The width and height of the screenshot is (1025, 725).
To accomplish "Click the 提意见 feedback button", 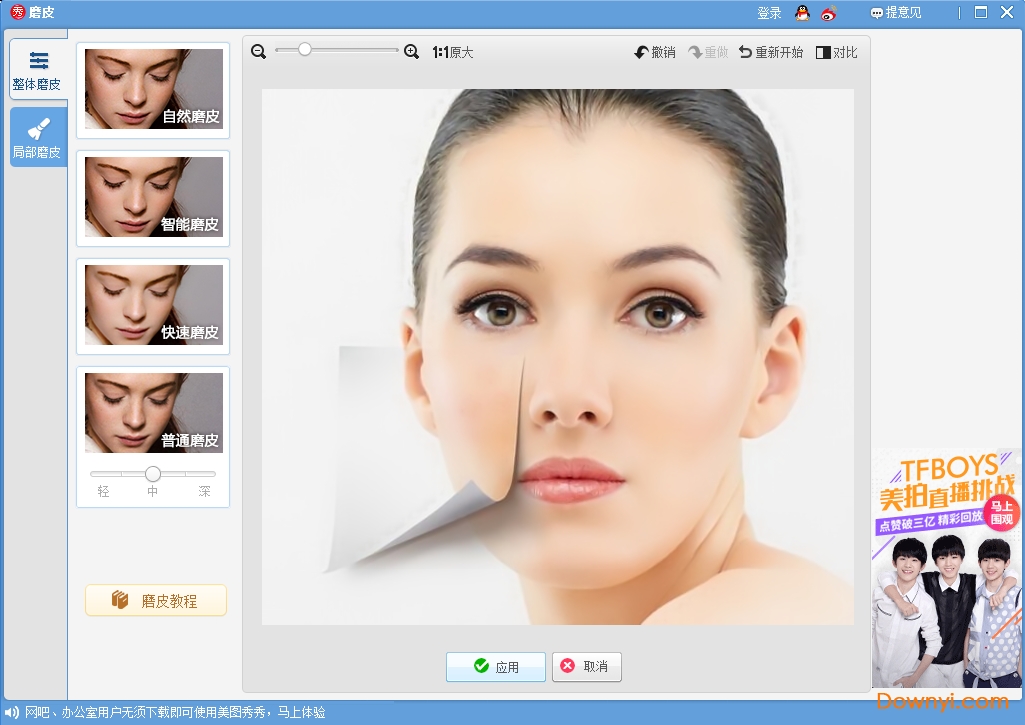I will [896, 13].
